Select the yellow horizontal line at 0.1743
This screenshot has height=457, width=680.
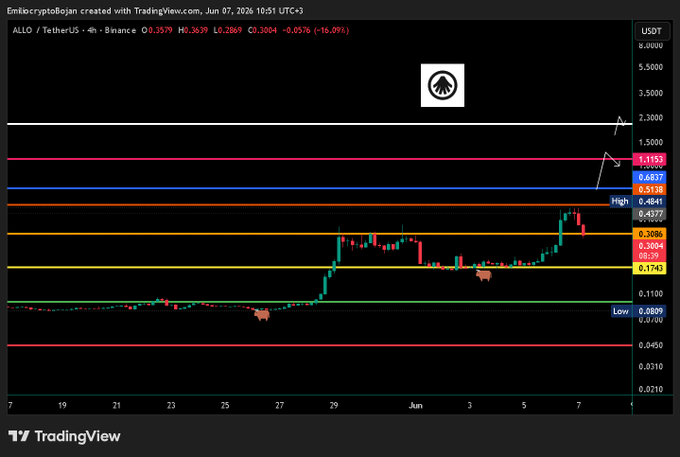pos(320,267)
